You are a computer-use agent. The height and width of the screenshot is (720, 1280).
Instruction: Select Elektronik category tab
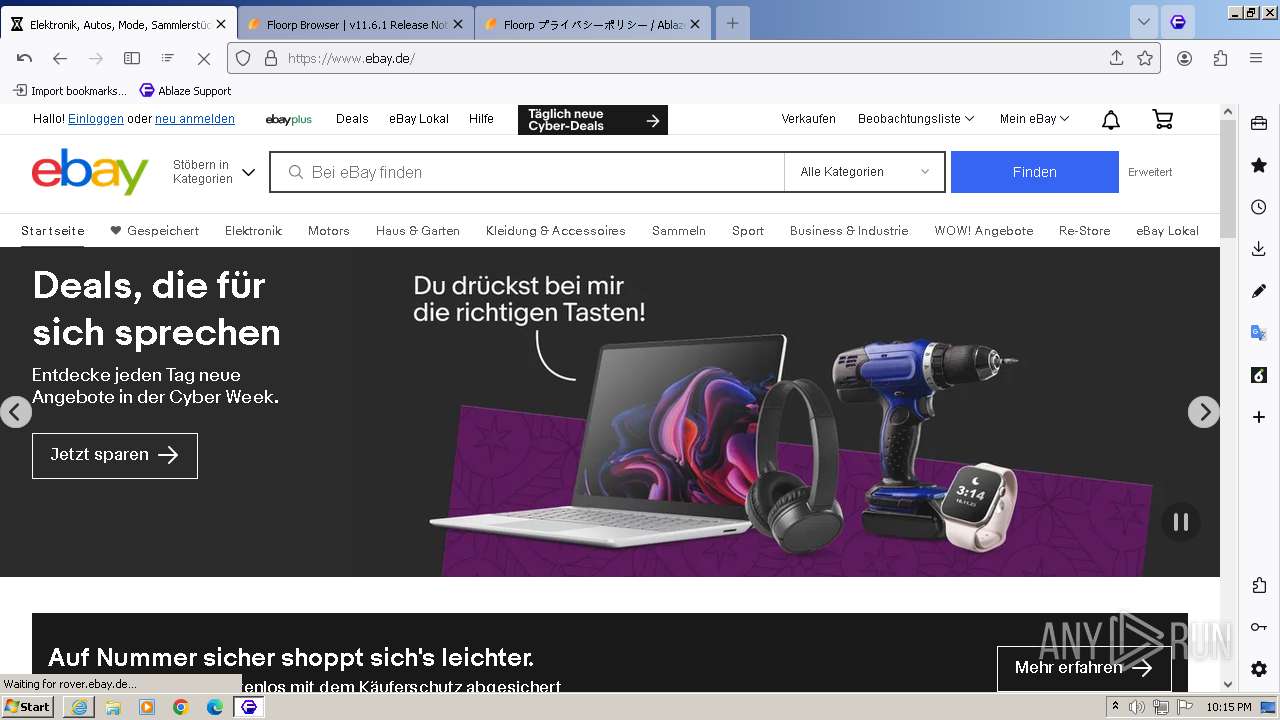coord(254,231)
